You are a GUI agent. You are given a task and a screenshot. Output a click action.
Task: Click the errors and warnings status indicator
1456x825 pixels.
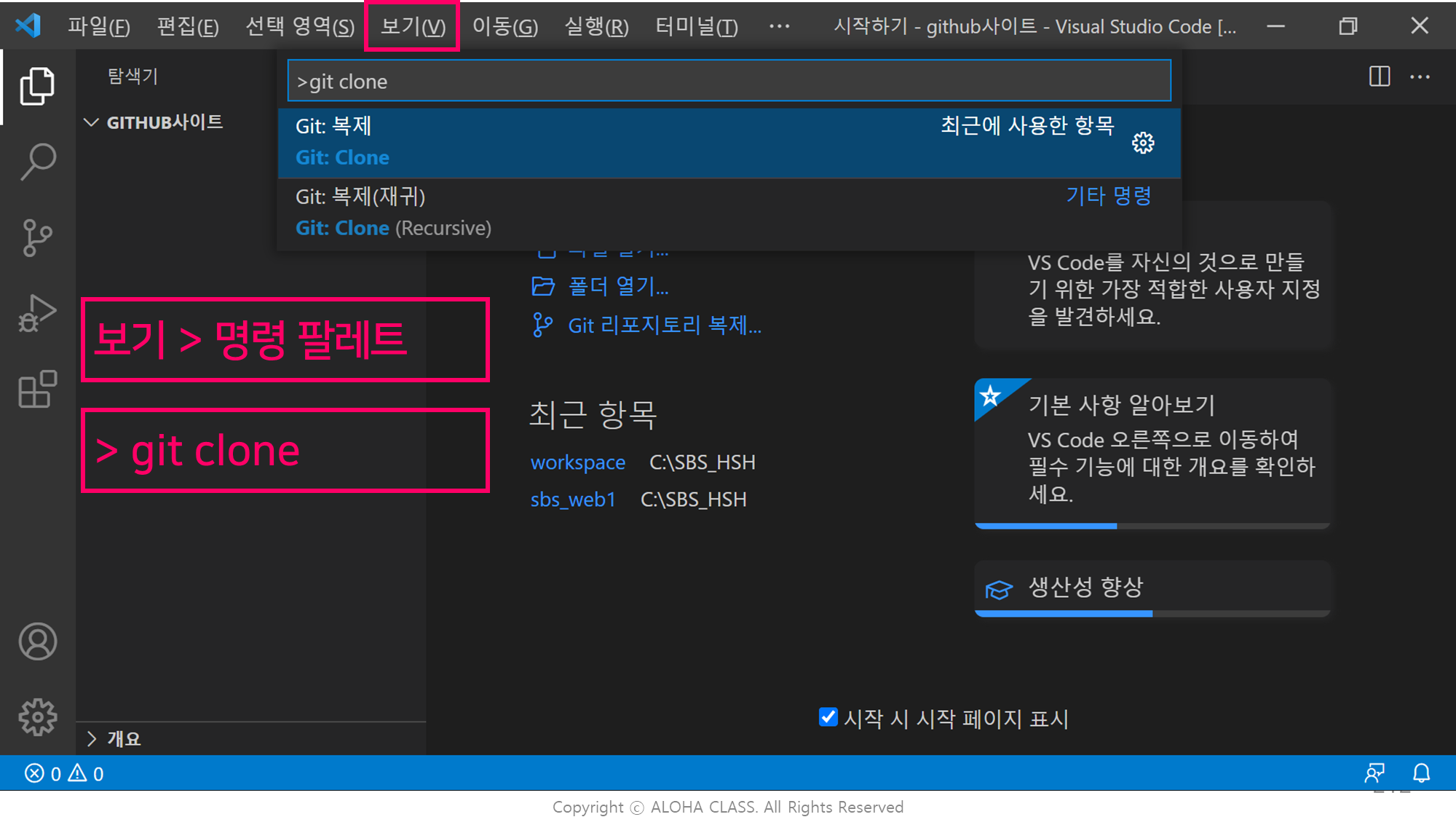[64, 773]
